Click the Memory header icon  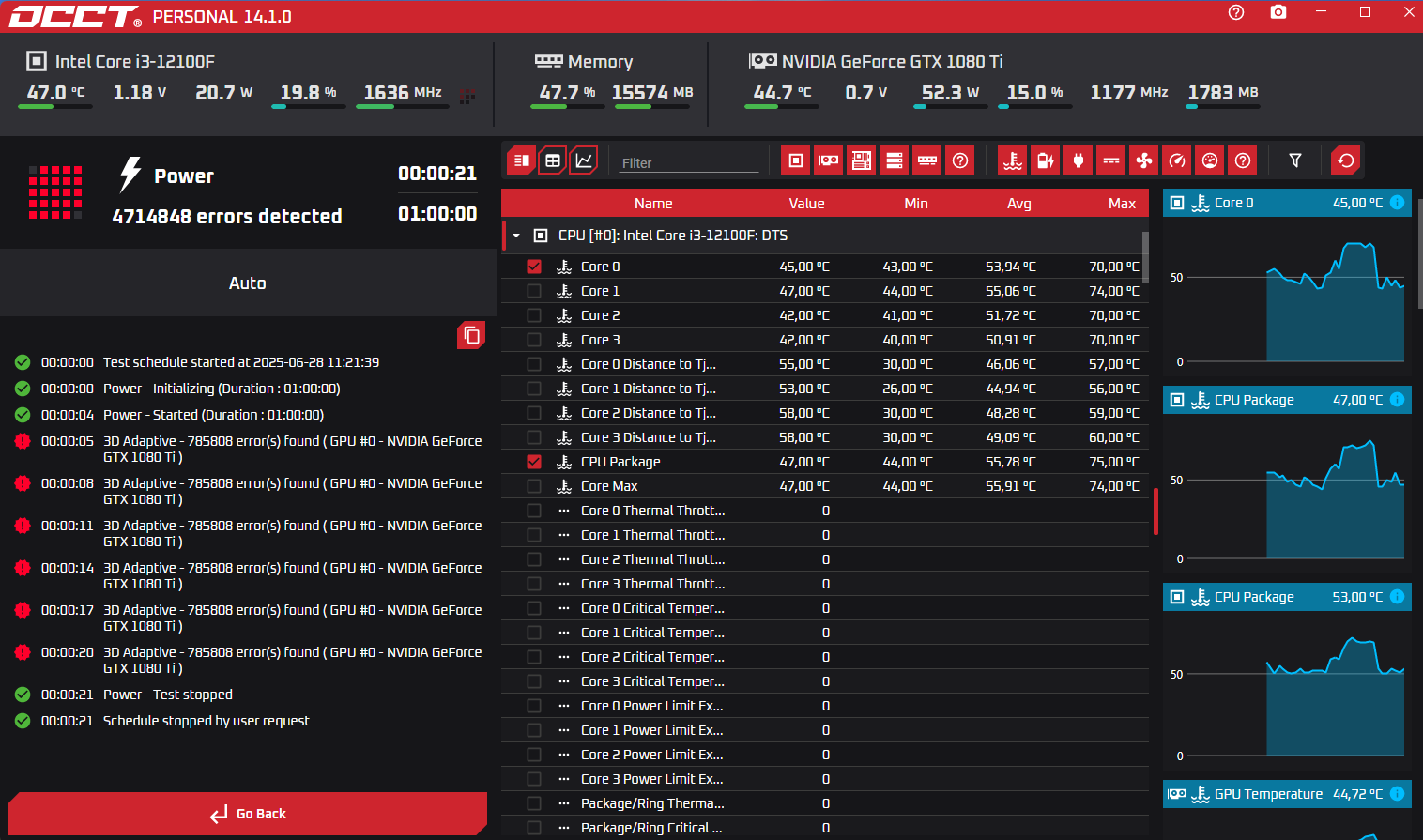[x=548, y=61]
